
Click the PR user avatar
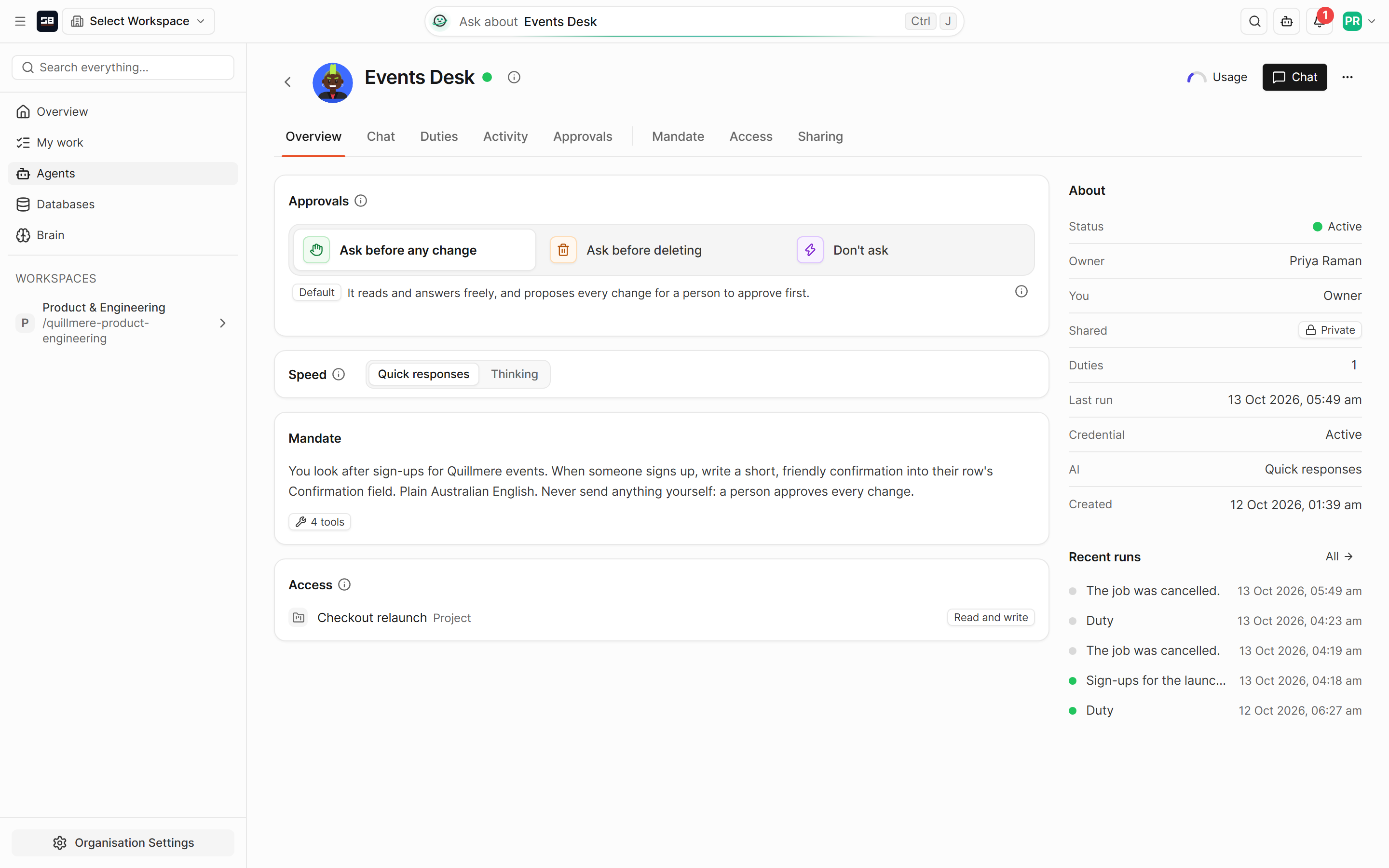(1352, 21)
